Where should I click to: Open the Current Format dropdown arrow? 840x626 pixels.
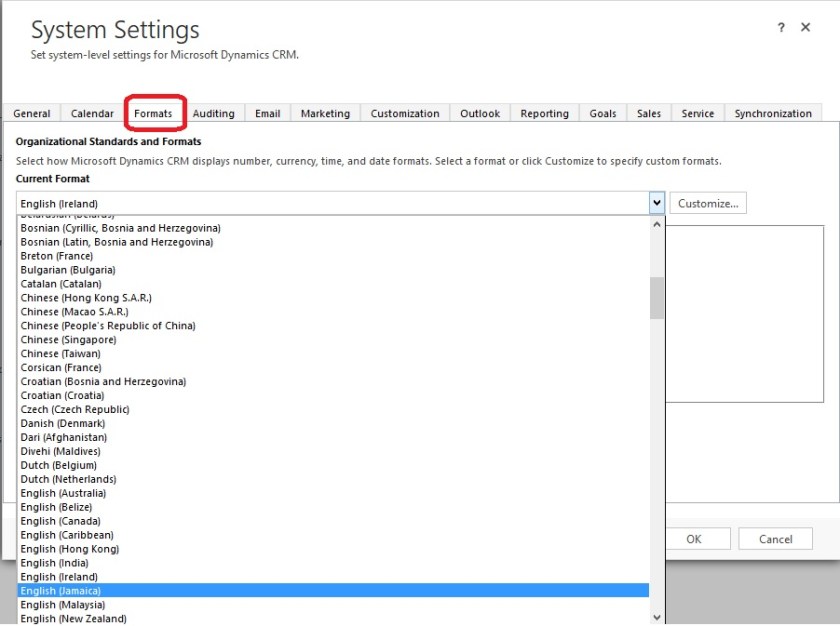click(657, 202)
